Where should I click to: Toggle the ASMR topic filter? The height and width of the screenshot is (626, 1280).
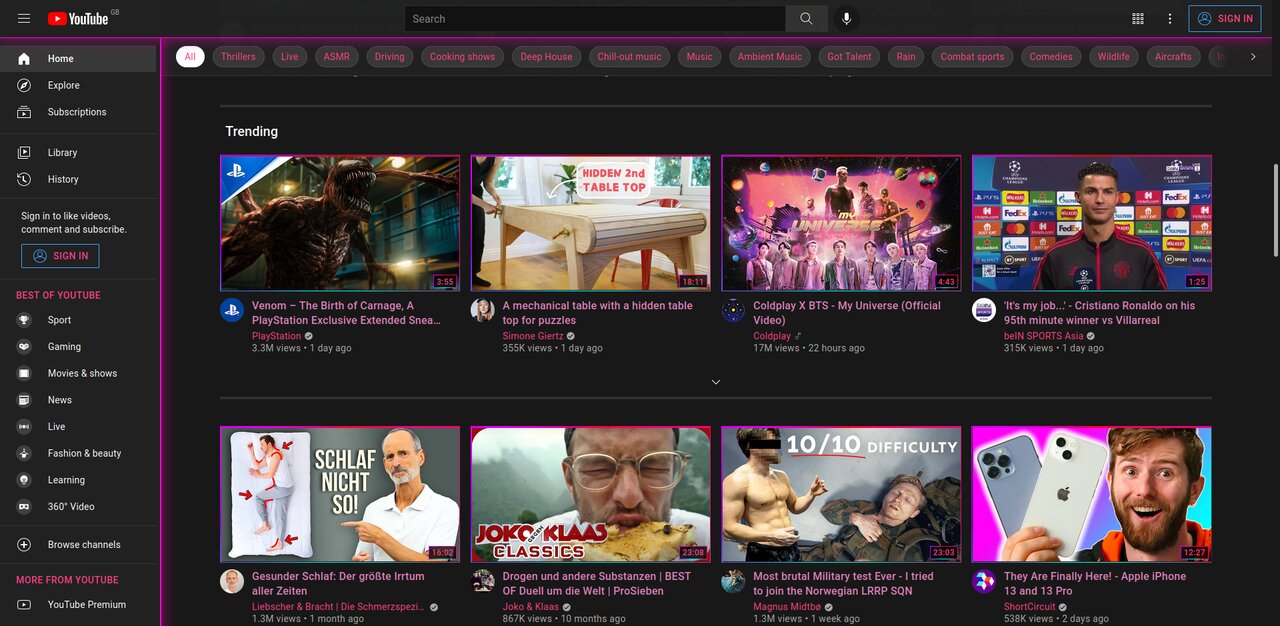click(336, 56)
